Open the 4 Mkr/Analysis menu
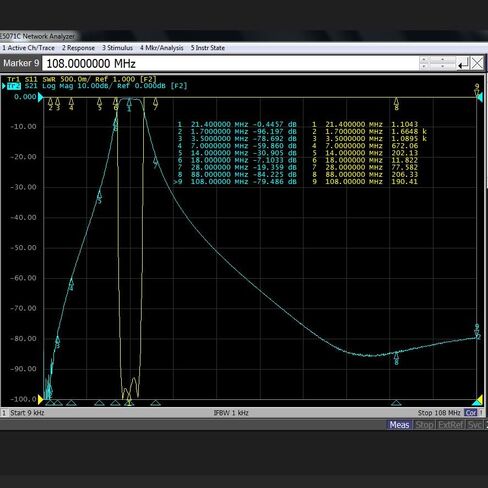488x488 pixels. coord(162,48)
